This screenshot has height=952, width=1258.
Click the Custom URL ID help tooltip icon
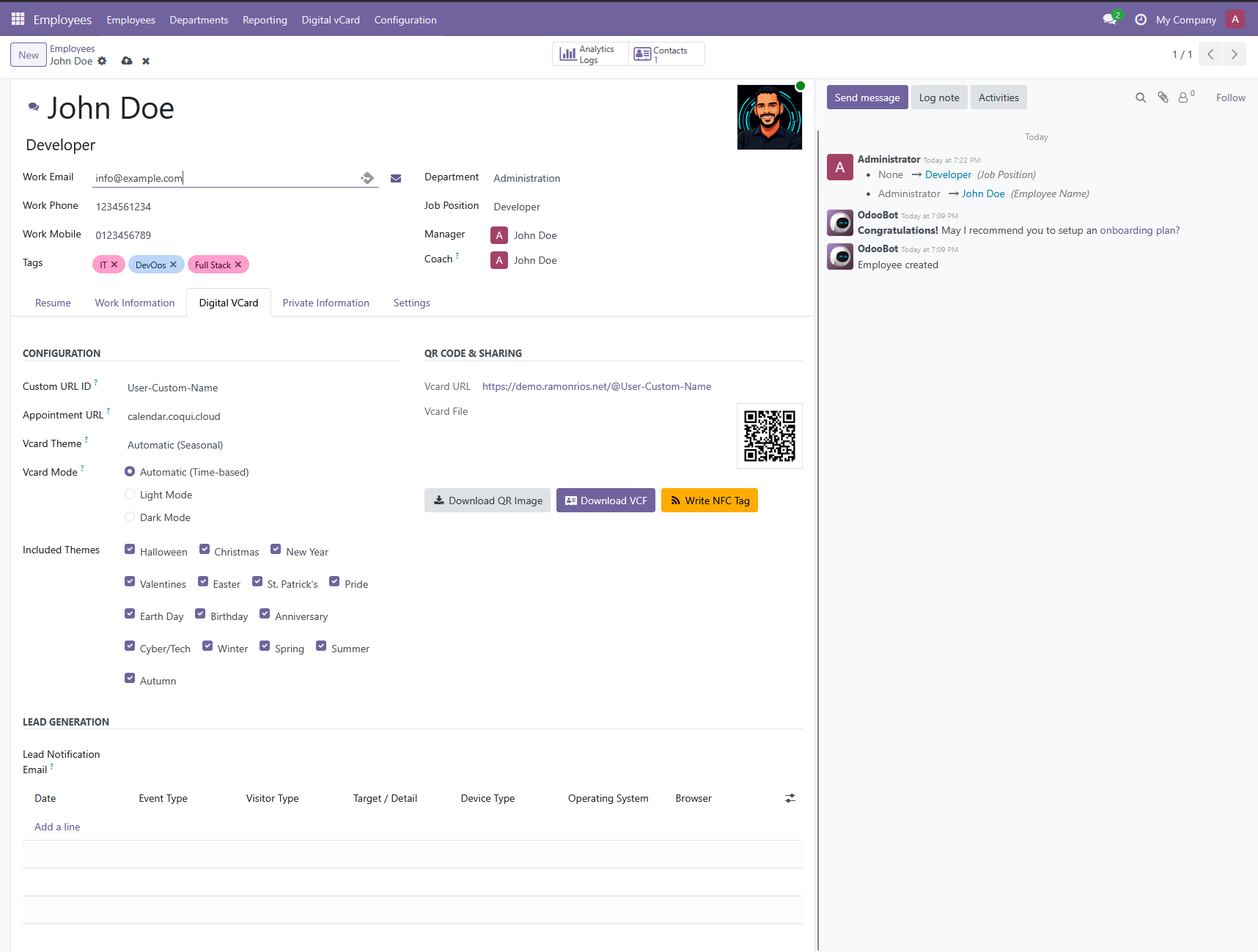click(x=96, y=382)
